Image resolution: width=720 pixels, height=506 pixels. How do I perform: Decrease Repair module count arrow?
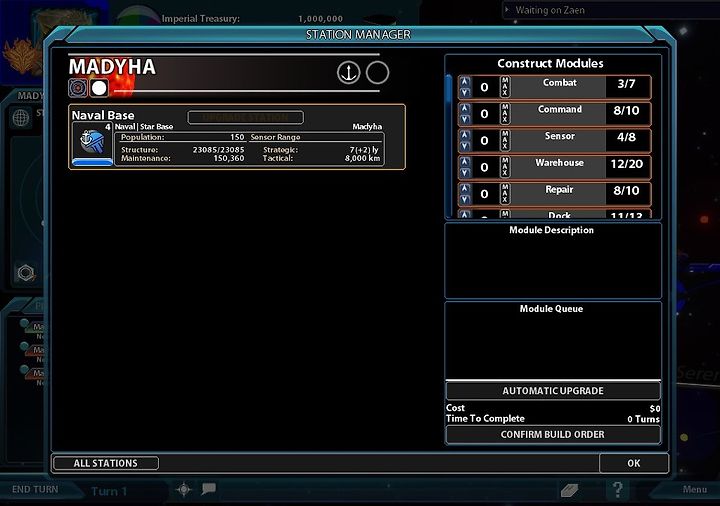(465, 199)
